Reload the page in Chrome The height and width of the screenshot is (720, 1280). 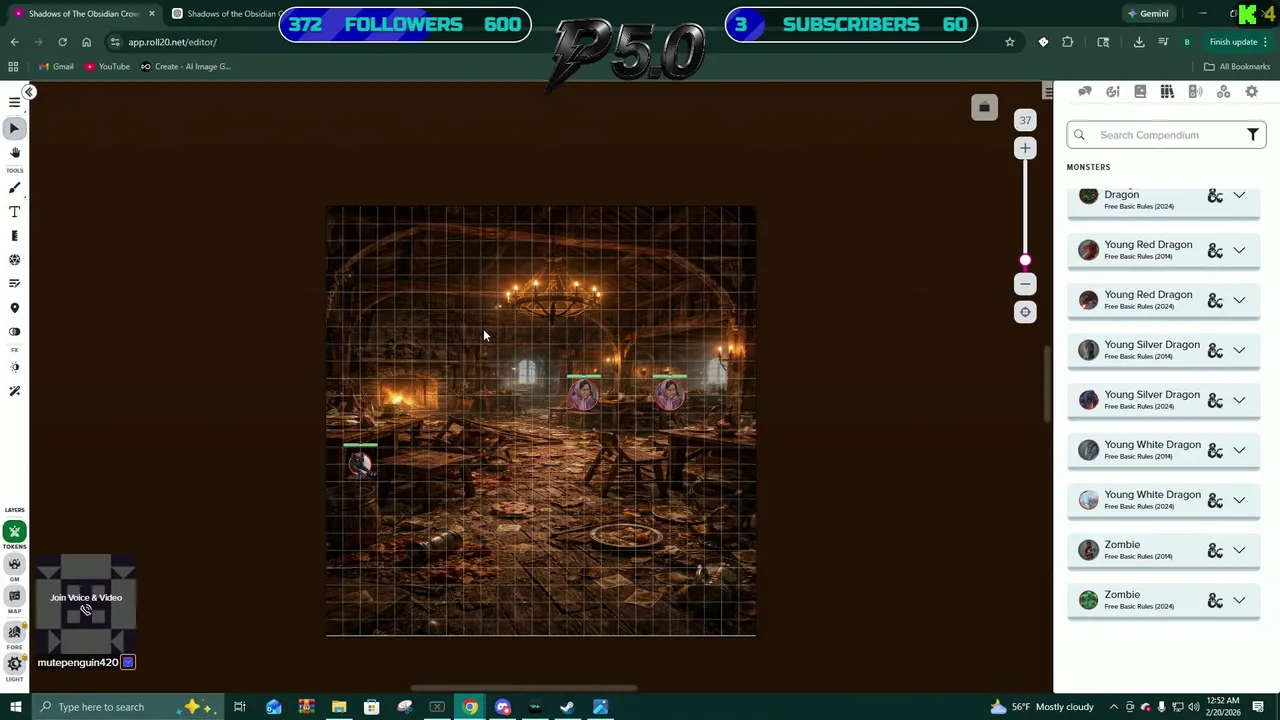pos(62,42)
